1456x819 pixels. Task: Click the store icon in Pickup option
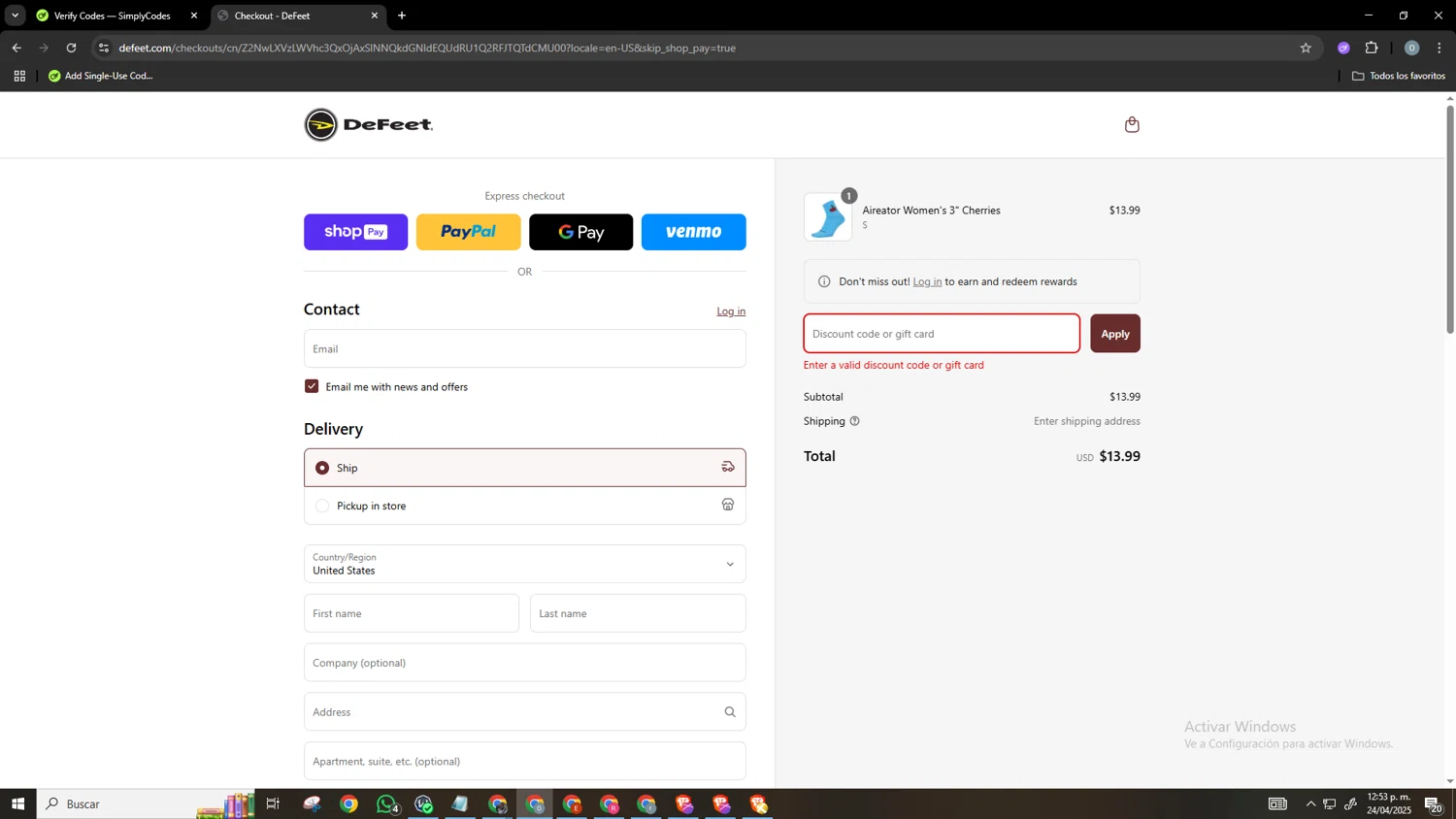click(x=728, y=505)
